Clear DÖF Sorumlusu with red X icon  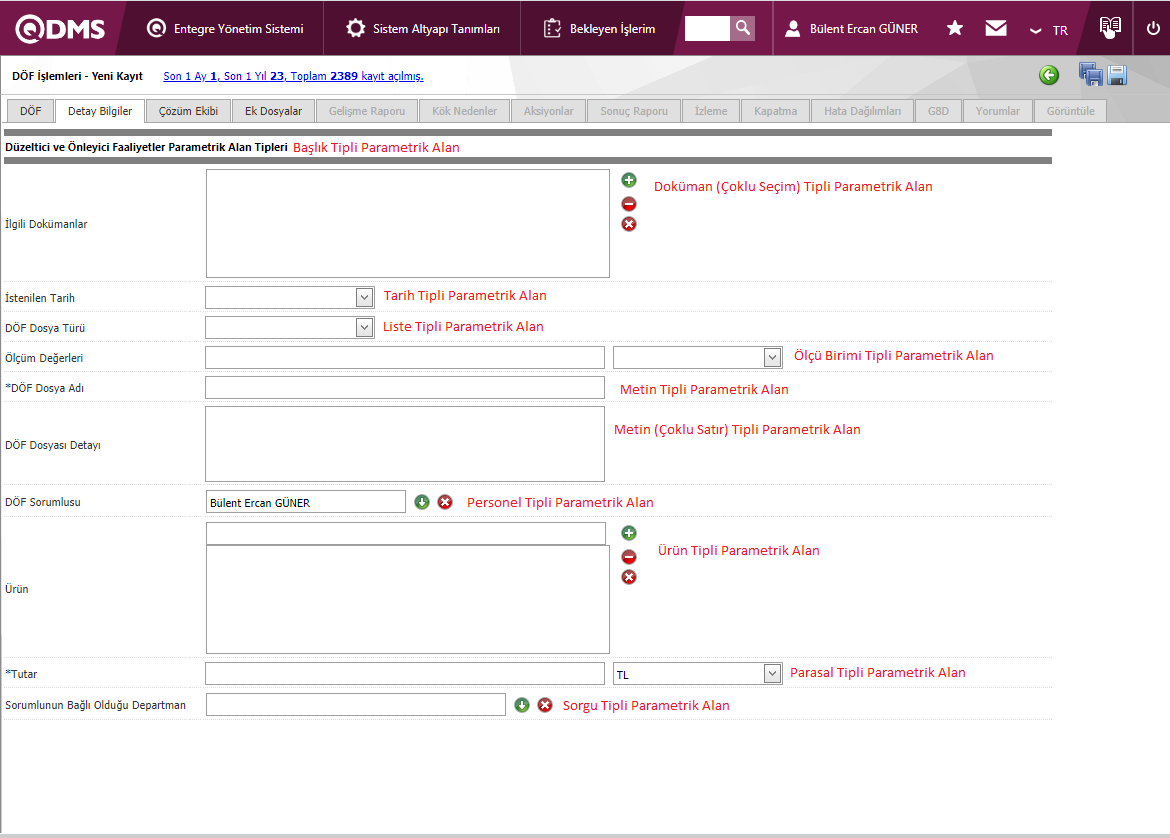[x=445, y=502]
